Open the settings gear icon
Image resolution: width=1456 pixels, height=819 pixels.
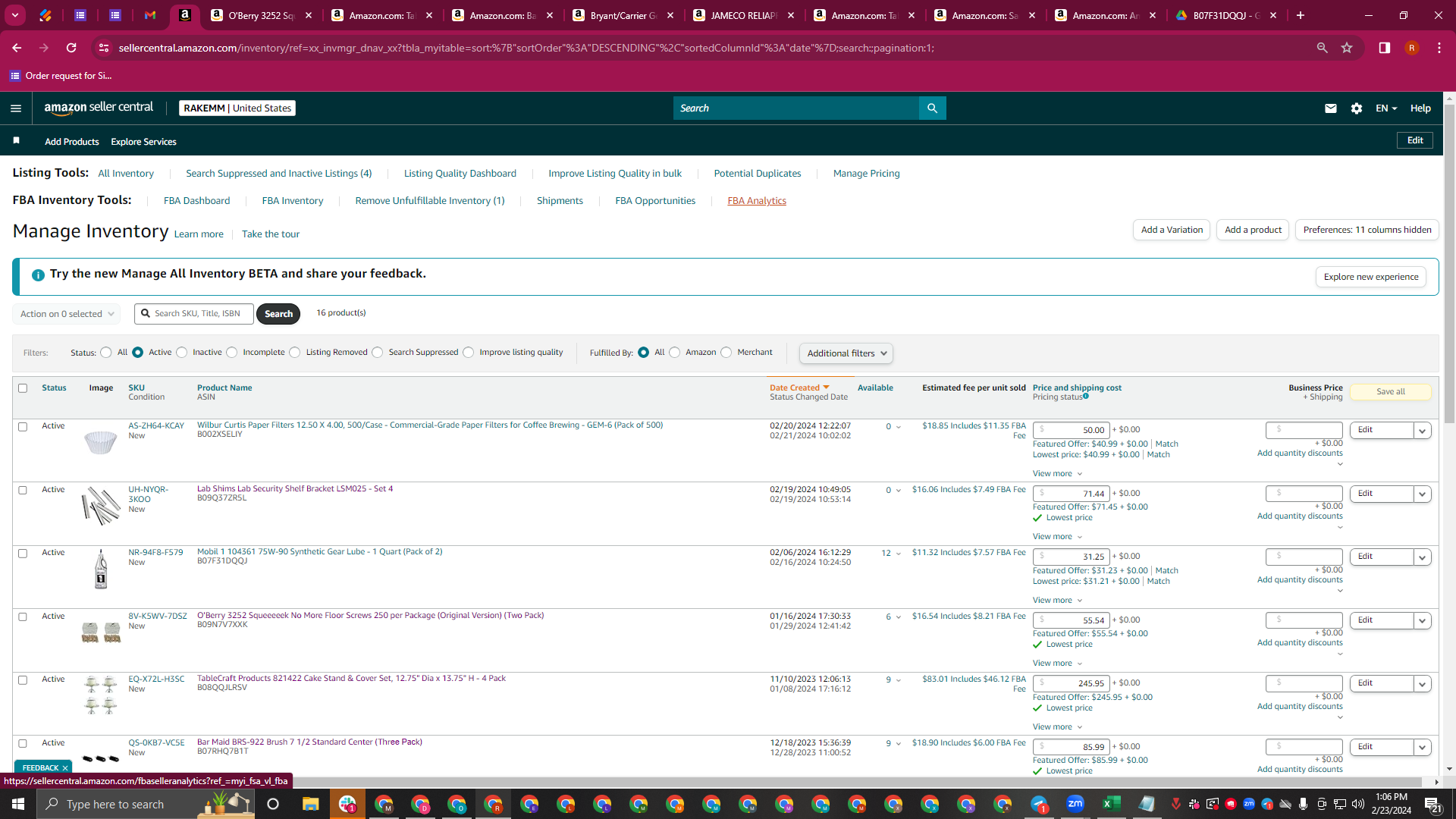point(1357,108)
